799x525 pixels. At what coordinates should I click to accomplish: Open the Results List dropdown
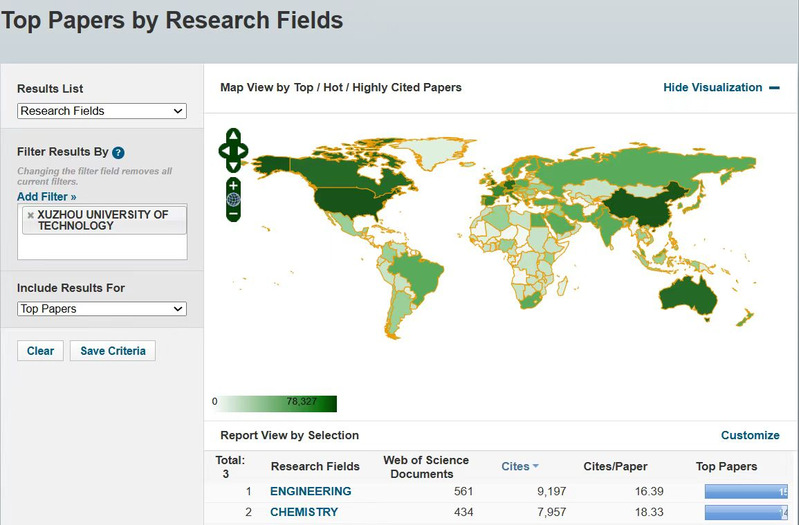(102, 111)
